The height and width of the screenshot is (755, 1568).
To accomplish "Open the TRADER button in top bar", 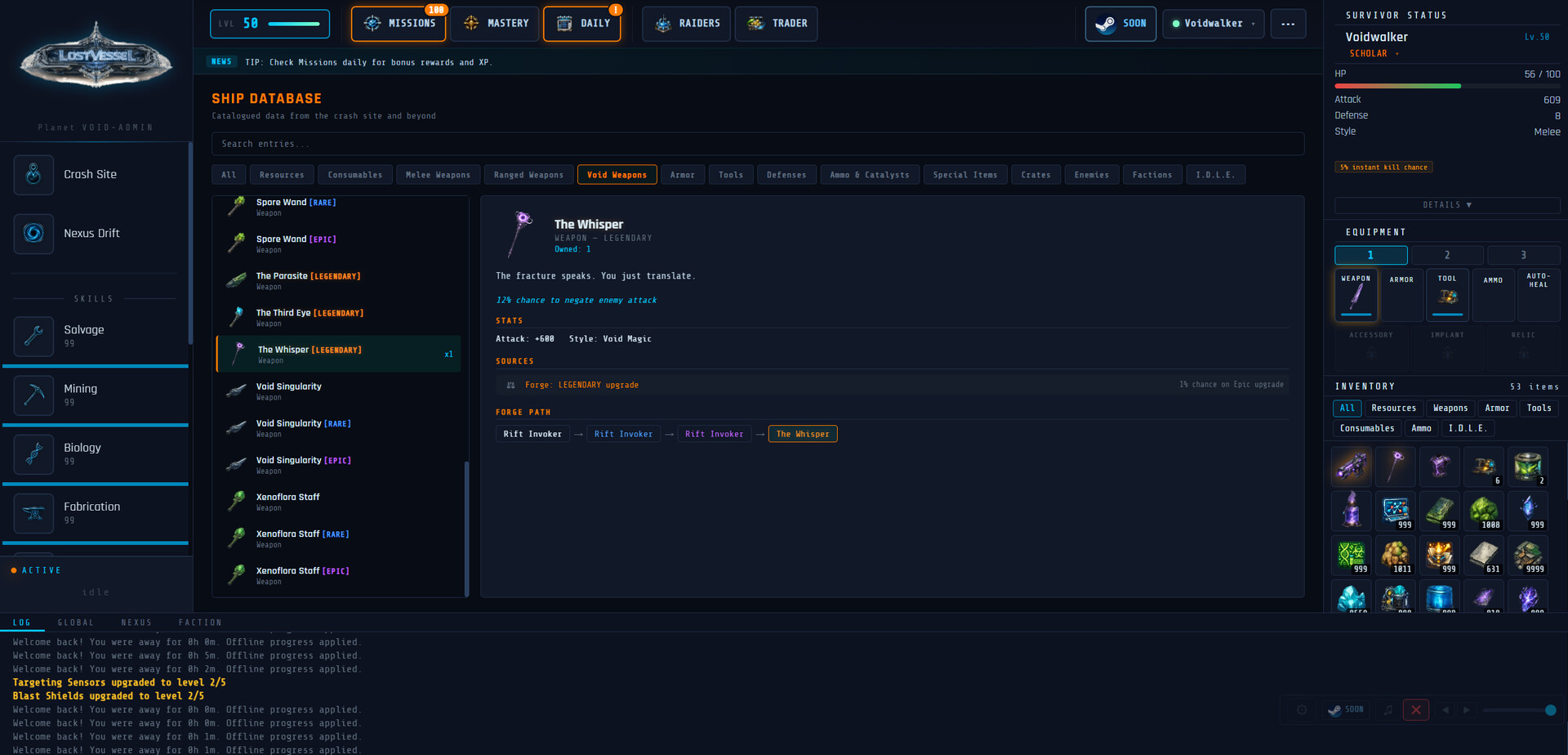I will (776, 24).
